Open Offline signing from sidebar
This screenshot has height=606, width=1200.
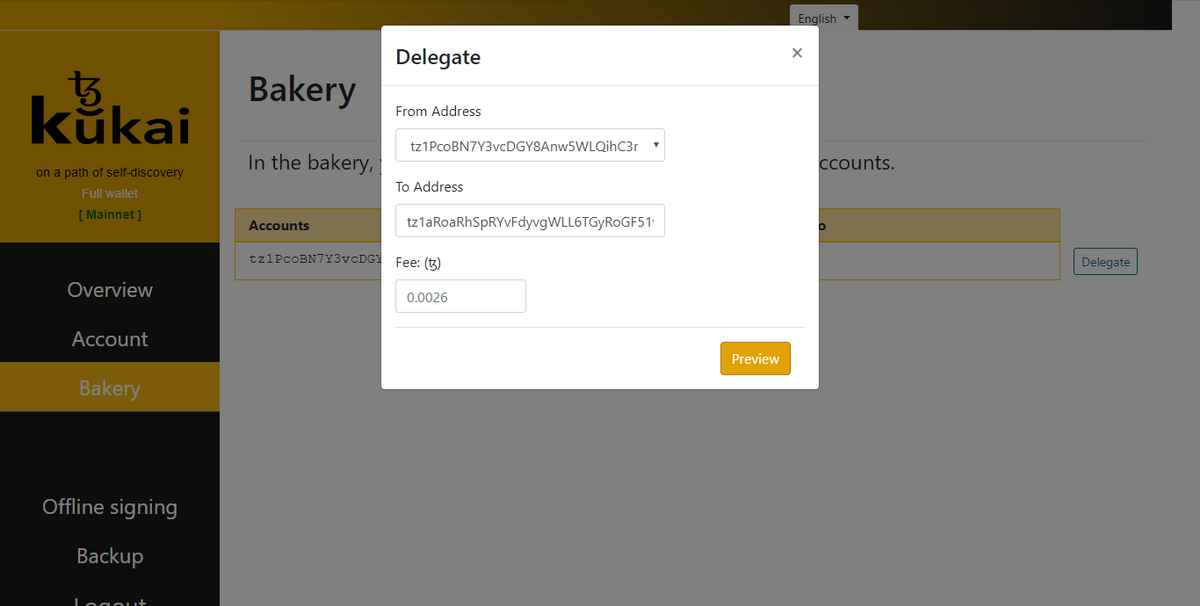click(110, 507)
